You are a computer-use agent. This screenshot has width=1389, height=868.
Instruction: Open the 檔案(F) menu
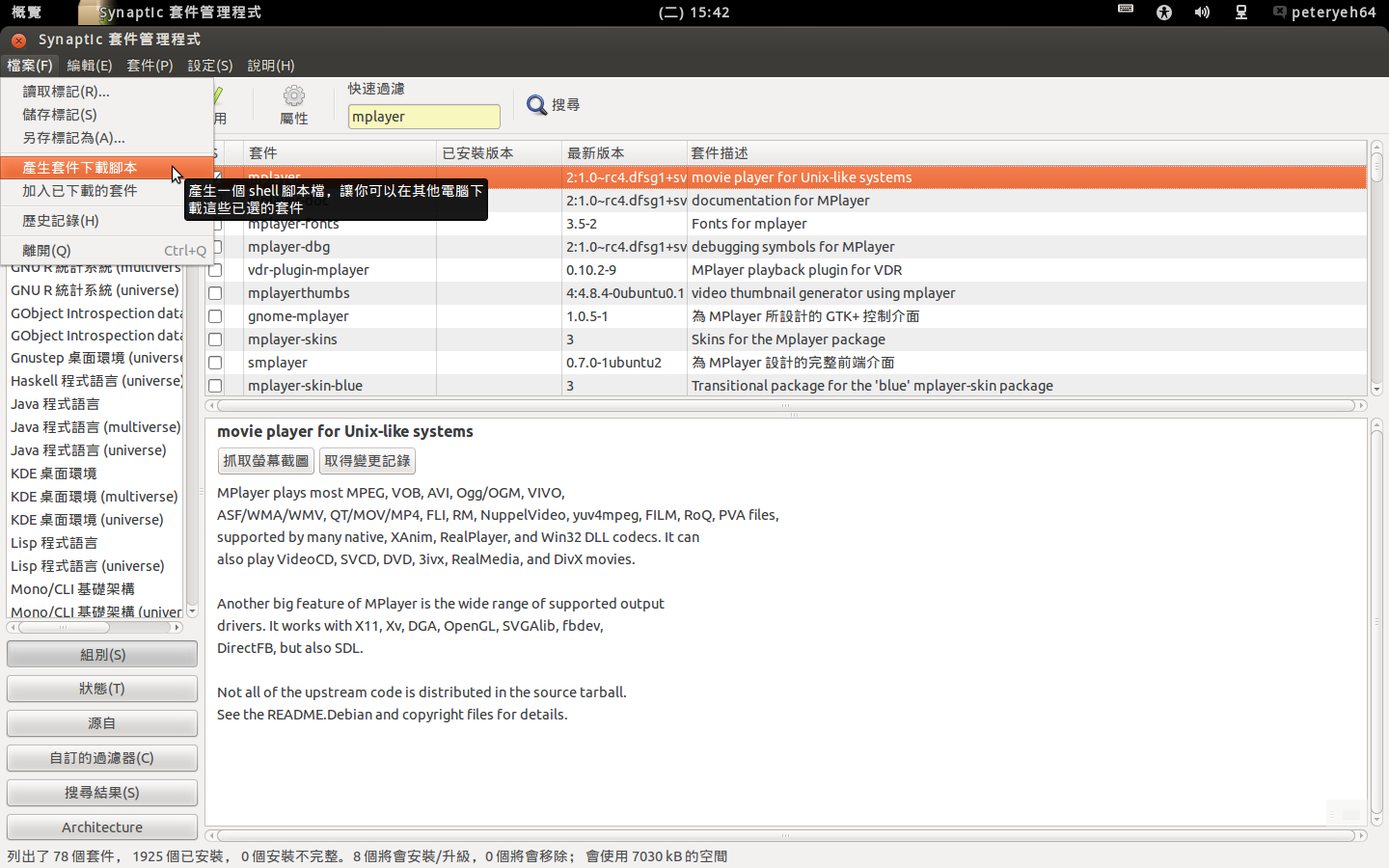click(30, 66)
